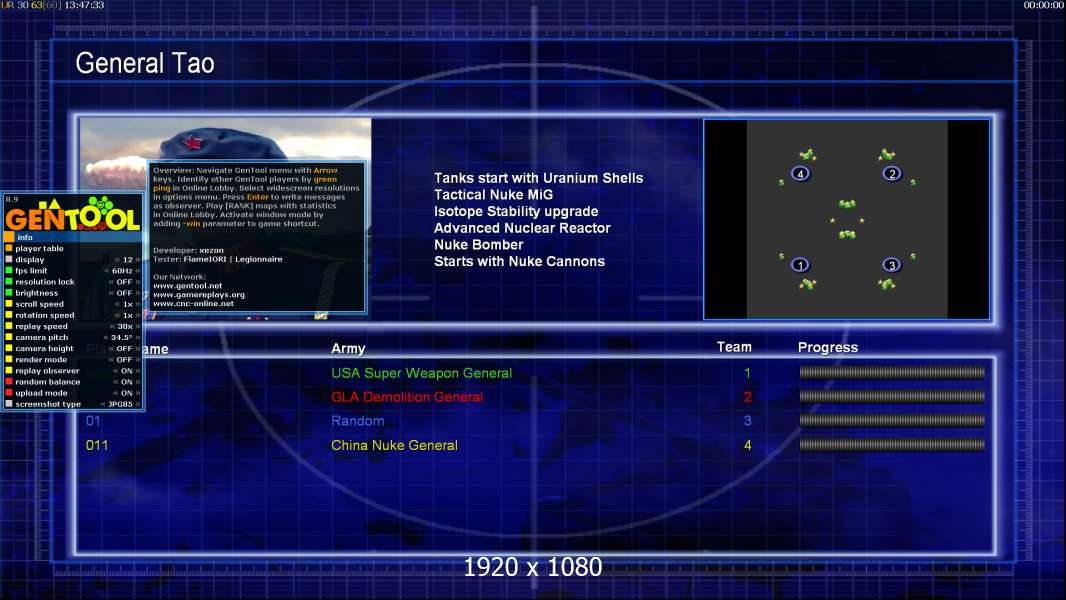
Task: Open the player table menu entry
Action: pyautogui.click(x=39, y=248)
